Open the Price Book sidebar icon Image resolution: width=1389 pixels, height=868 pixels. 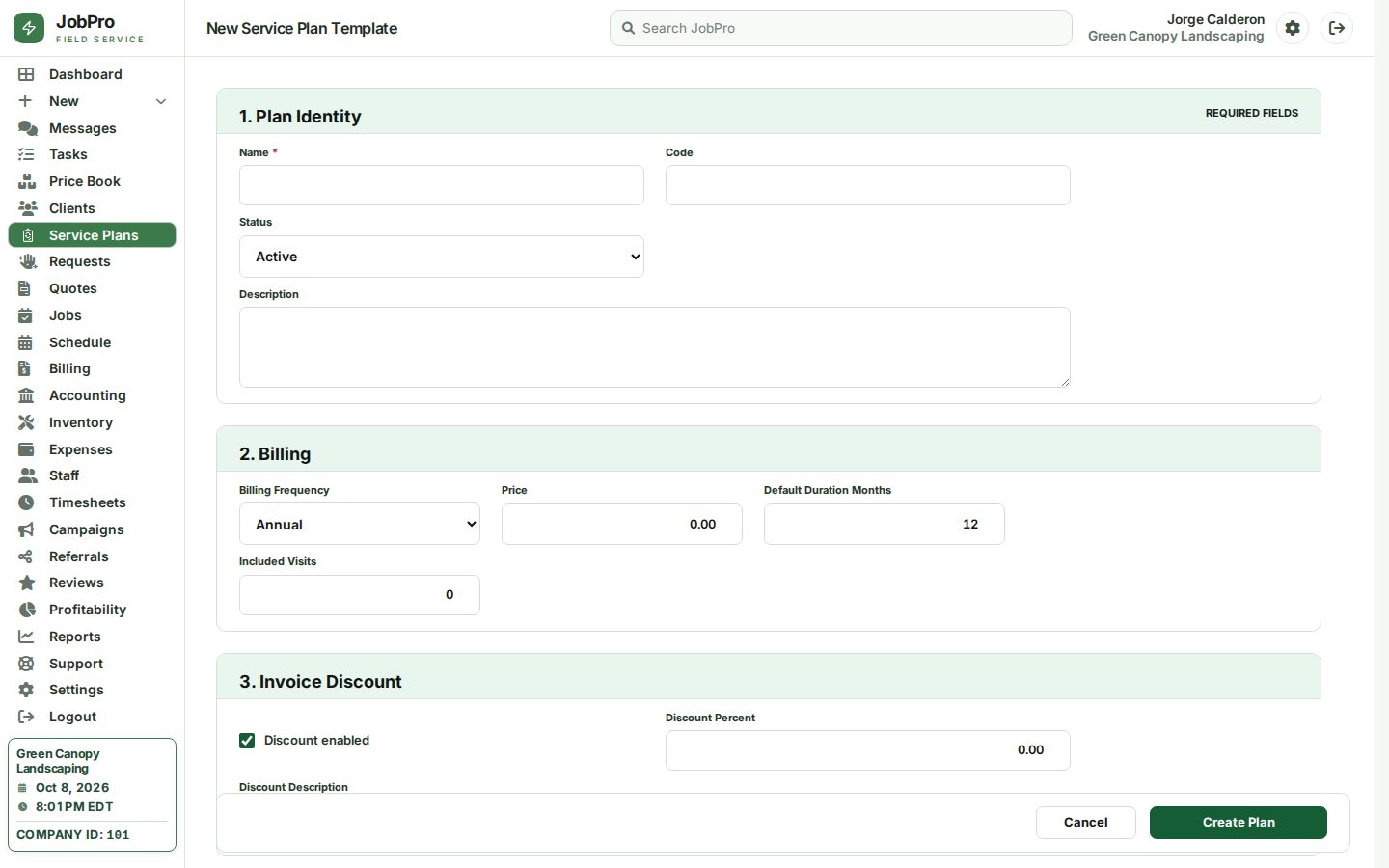pos(27,181)
